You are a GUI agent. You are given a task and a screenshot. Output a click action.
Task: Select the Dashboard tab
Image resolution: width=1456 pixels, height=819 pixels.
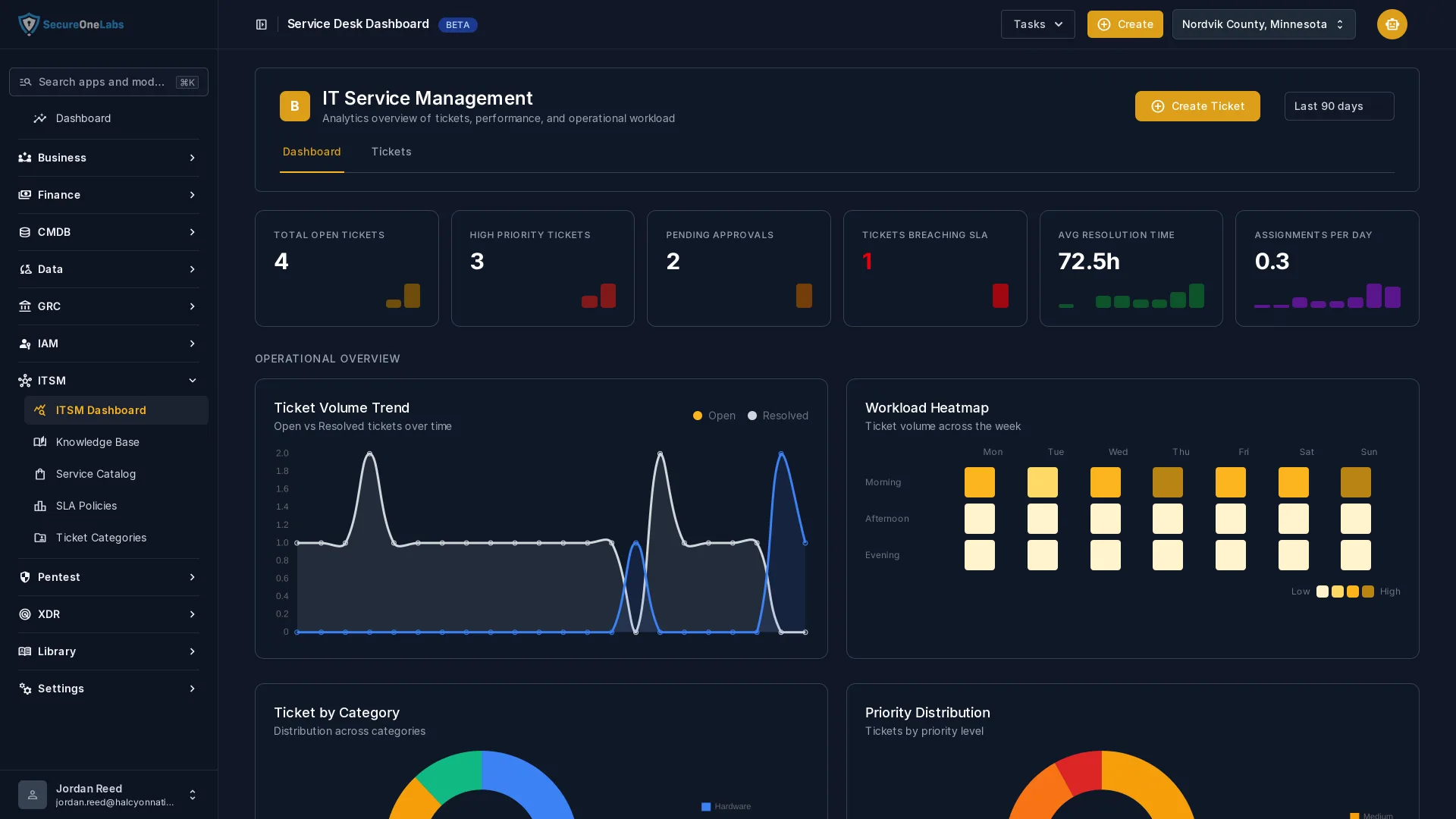pyautogui.click(x=312, y=152)
